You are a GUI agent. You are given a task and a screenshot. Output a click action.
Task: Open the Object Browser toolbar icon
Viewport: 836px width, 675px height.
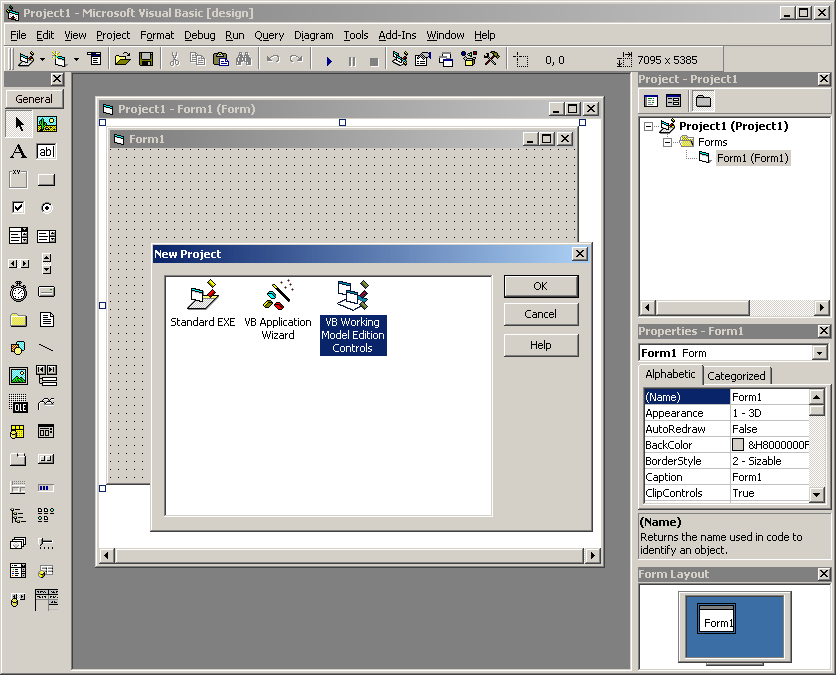(x=469, y=59)
